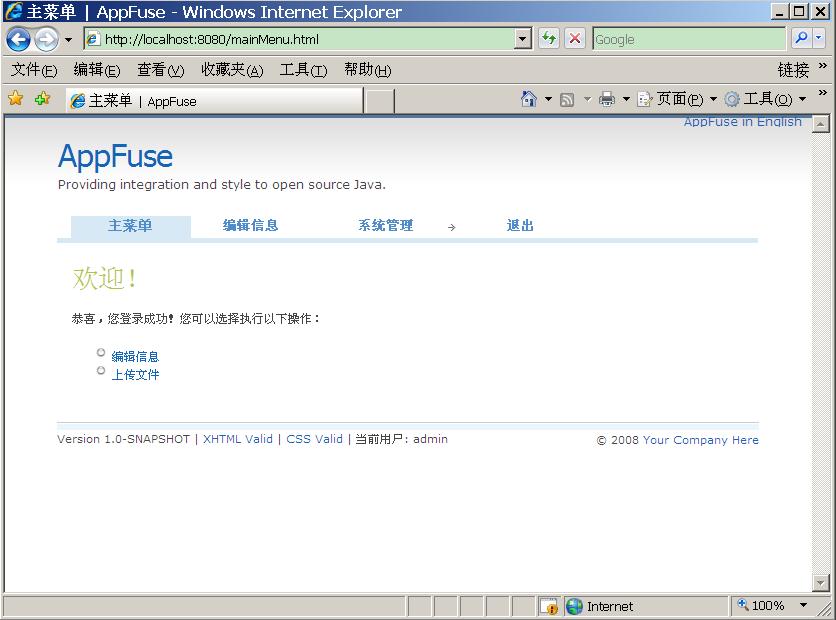Open the search provider options dropdown
Image resolution: width=836 pixels, height=620 pixels.
[819, 38]
